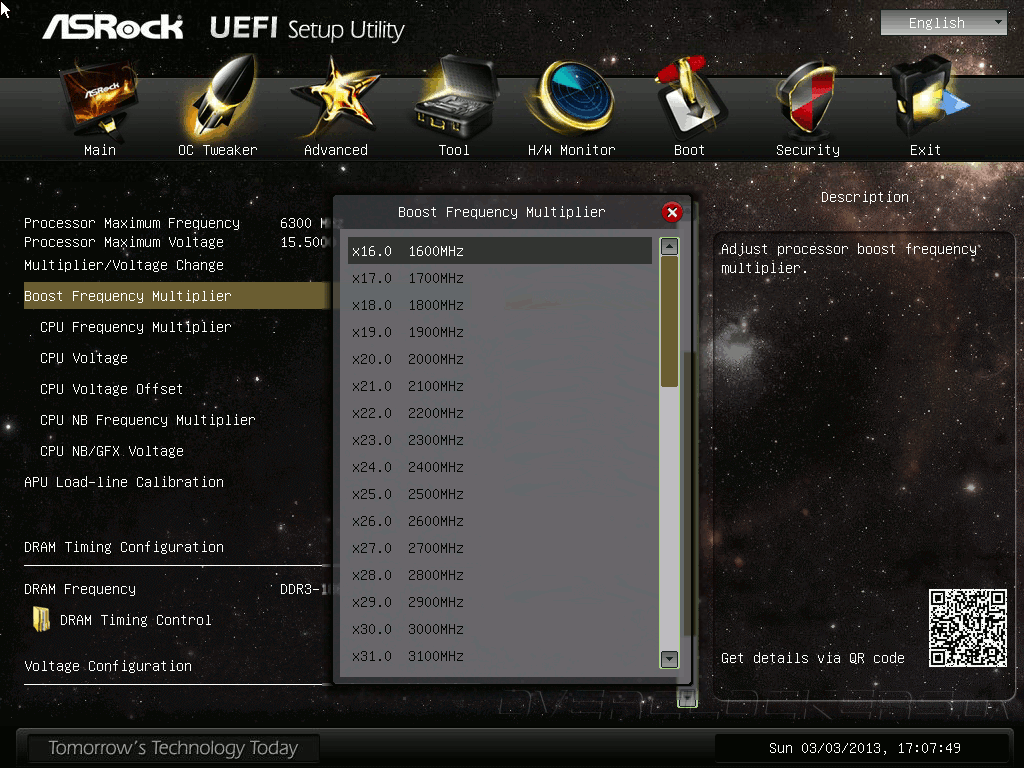Screen dimensions: 1024x768
Task: Select the x29.0 2900MHz multiplier
Action: pyautogui.click(x=500, y=602)
